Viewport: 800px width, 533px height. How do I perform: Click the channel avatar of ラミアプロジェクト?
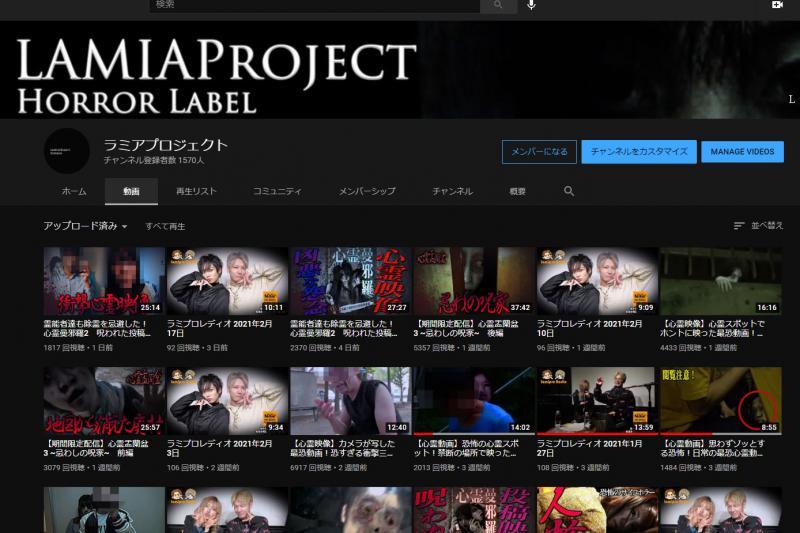click(x=67, y=151)
